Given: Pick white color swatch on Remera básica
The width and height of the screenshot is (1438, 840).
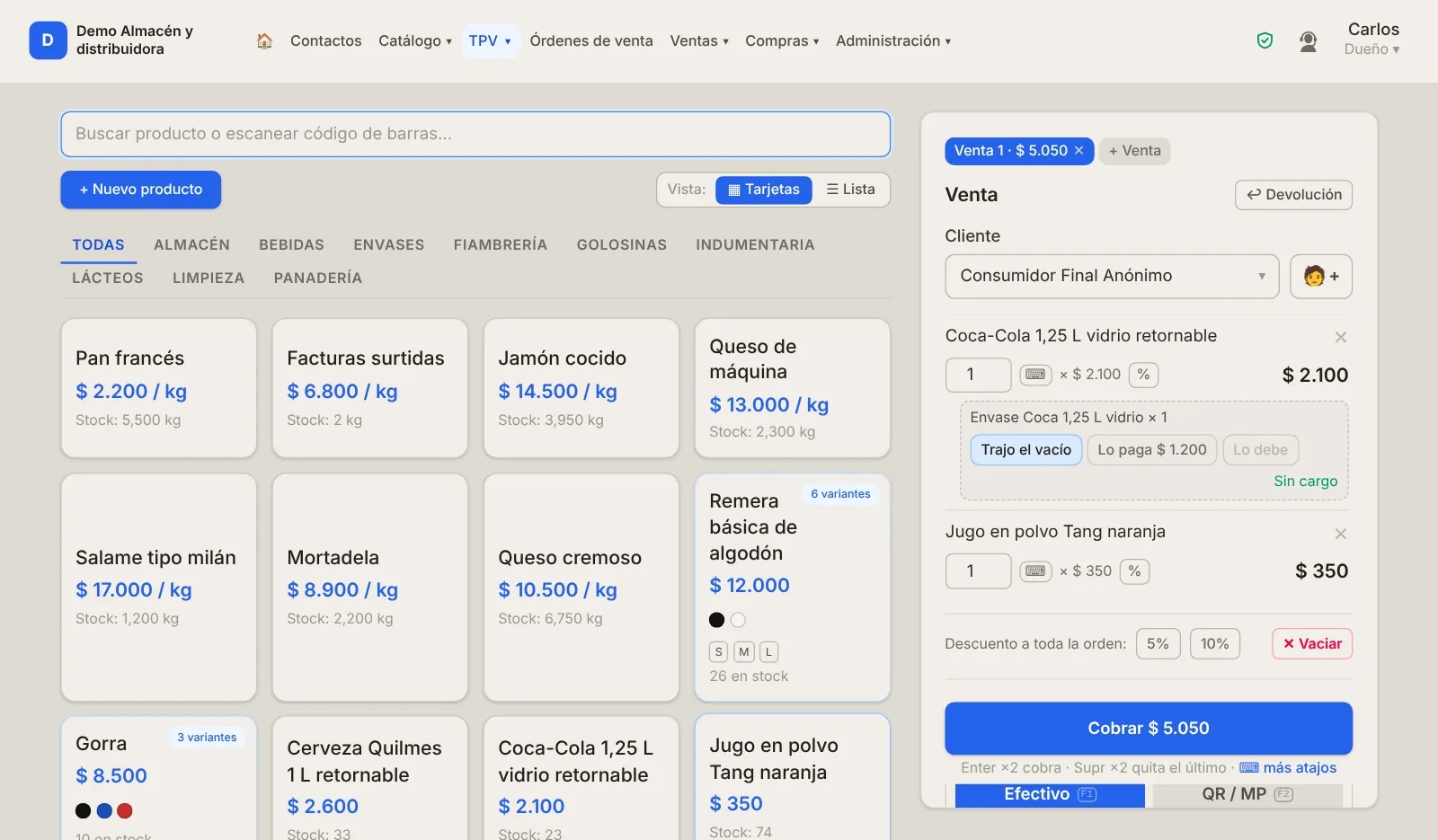Looking at the screenshot, I should pyautogui.click(x=738, y=620).
